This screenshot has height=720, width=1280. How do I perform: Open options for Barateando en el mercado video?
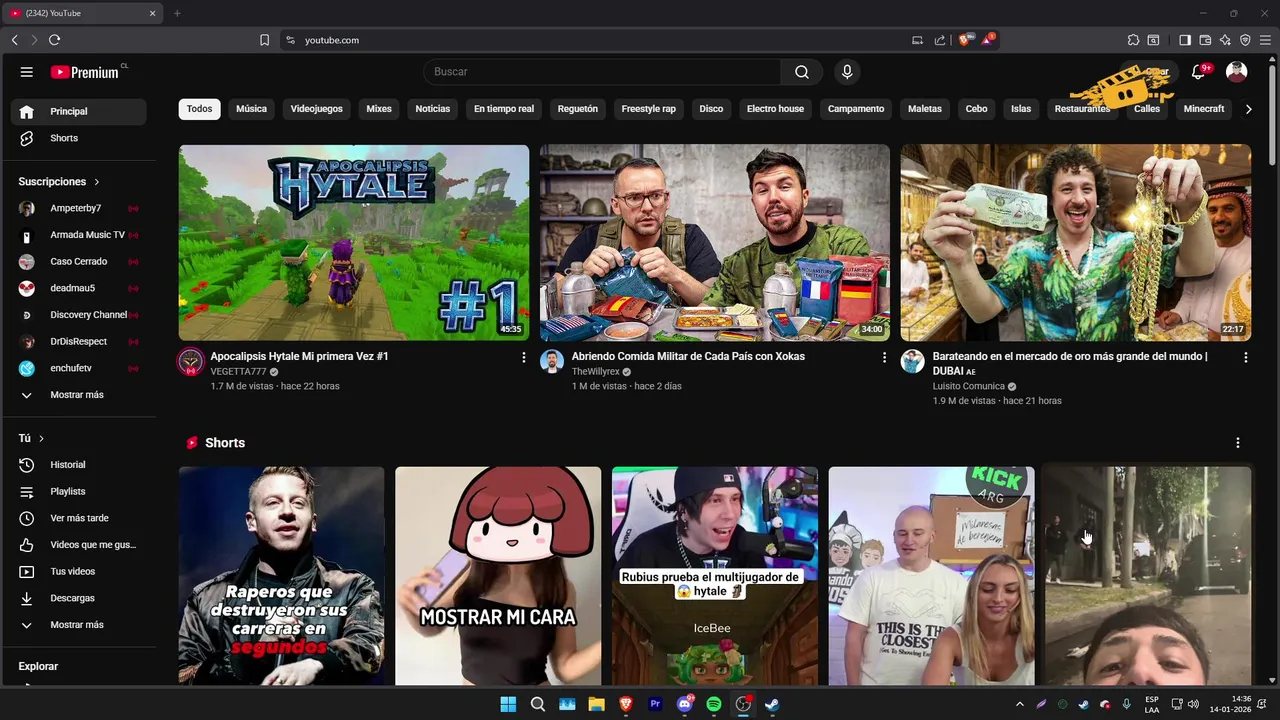(1245, 357)
